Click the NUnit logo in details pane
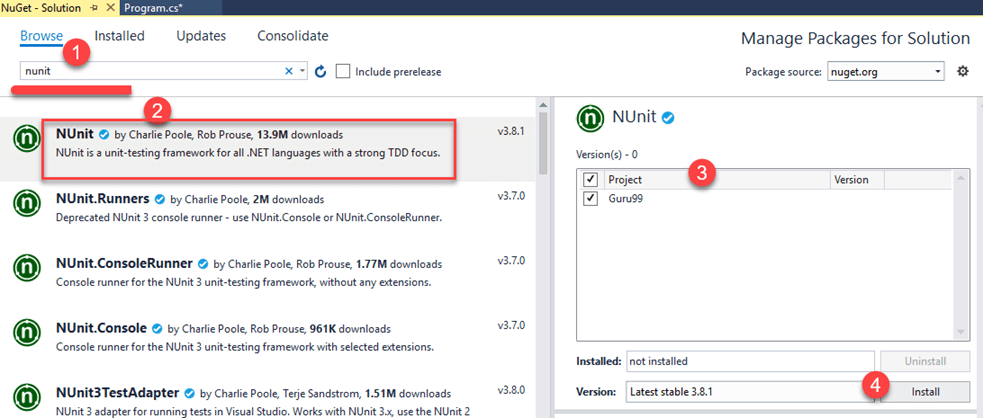 pos(592,118)
